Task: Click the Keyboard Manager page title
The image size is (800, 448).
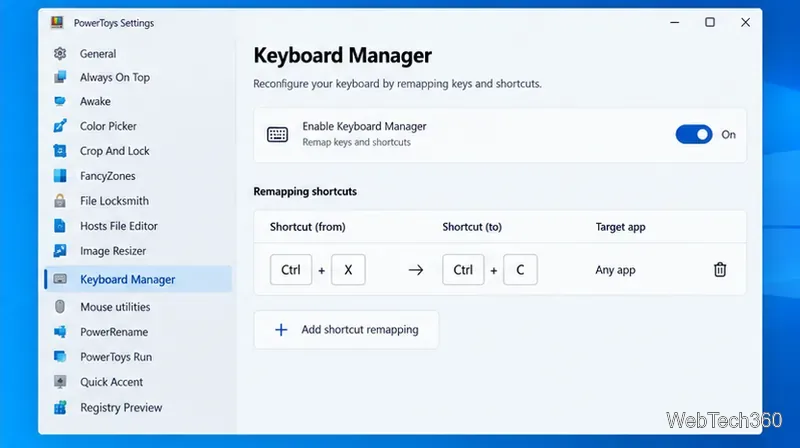Action: pyautogui.click(x=342, y=55)
